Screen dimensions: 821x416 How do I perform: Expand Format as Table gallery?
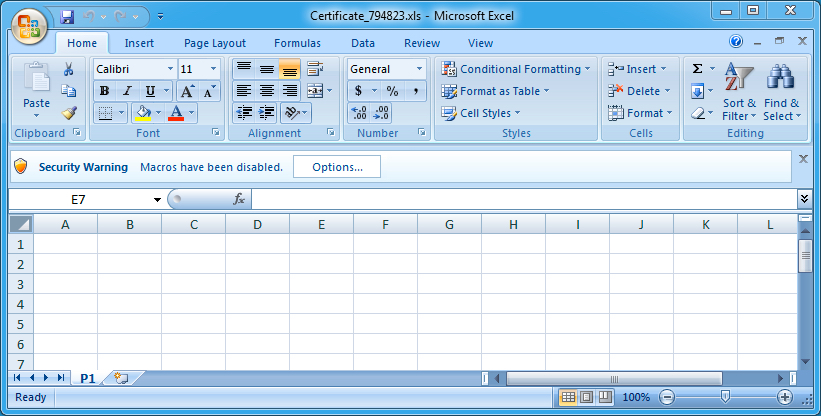[495, 91]
